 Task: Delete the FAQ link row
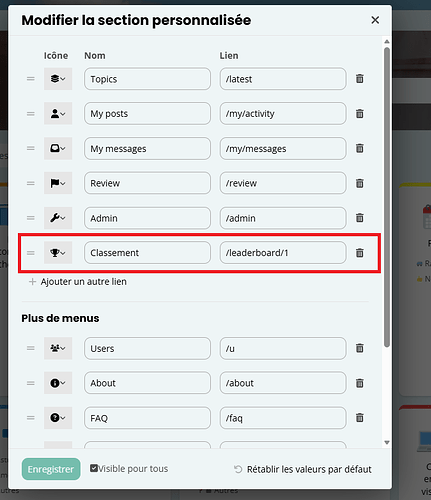360,418
